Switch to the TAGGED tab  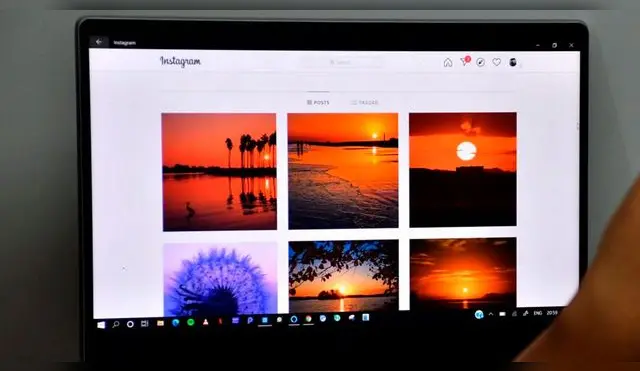(364, 102)
